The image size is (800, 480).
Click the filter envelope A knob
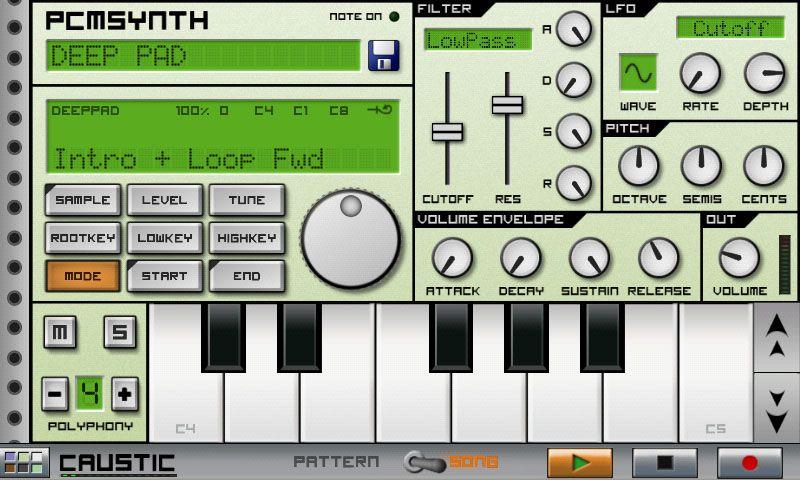tap(573, 29)
